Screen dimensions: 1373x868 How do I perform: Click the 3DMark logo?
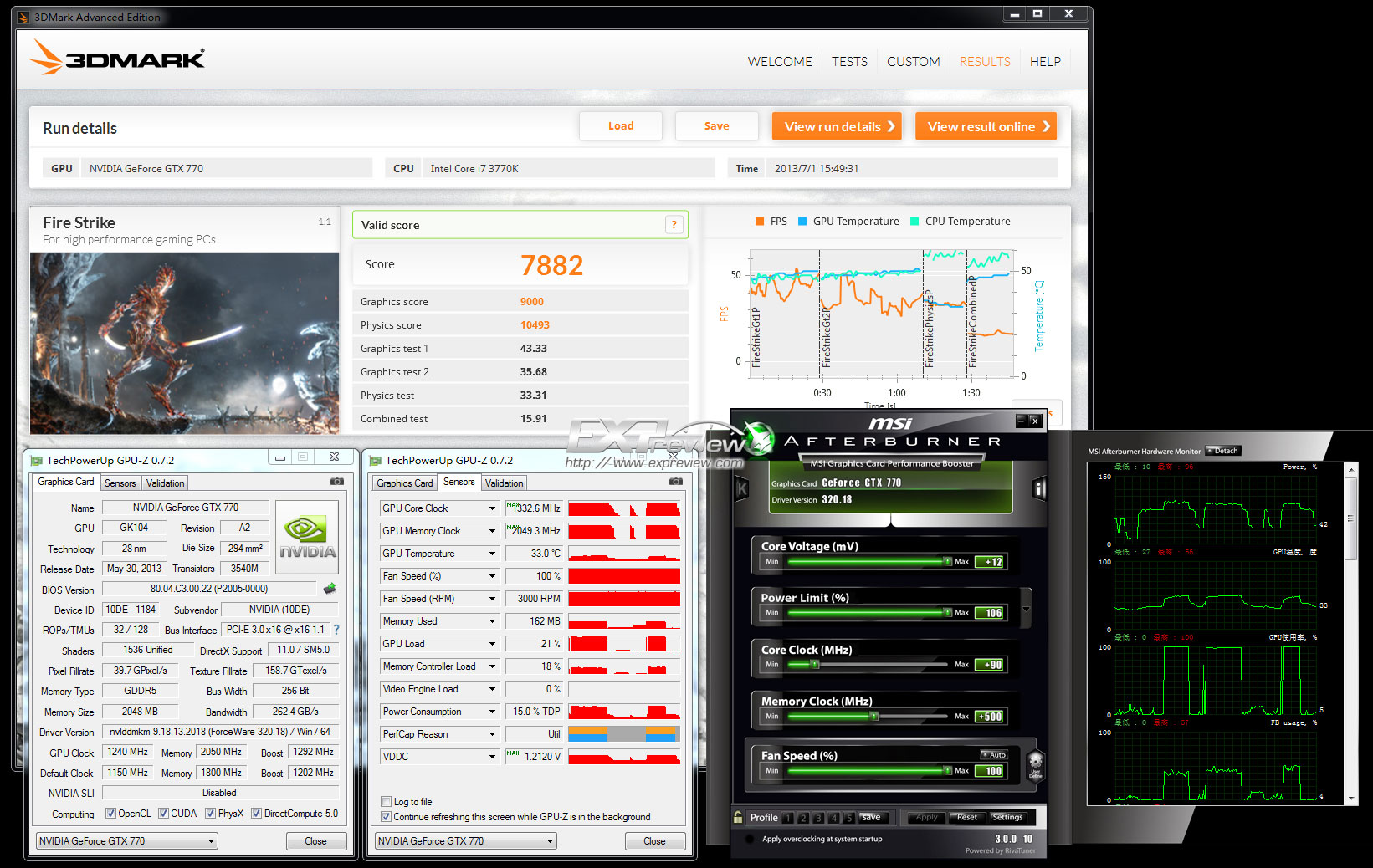pyautogui.click(x=117, y=58)
